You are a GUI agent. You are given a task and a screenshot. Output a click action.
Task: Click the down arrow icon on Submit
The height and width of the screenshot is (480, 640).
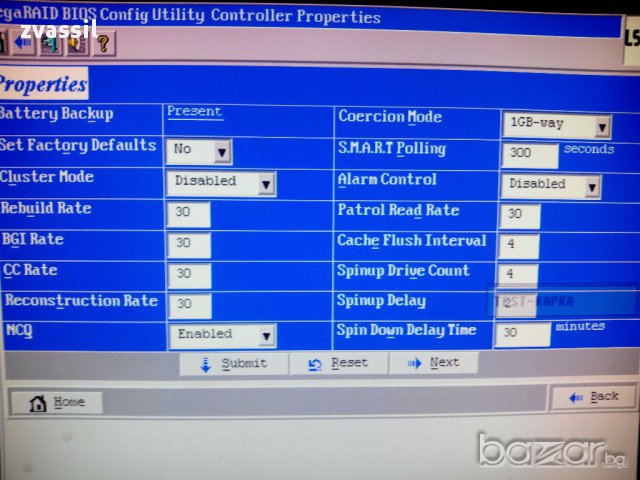click(205, 364)
